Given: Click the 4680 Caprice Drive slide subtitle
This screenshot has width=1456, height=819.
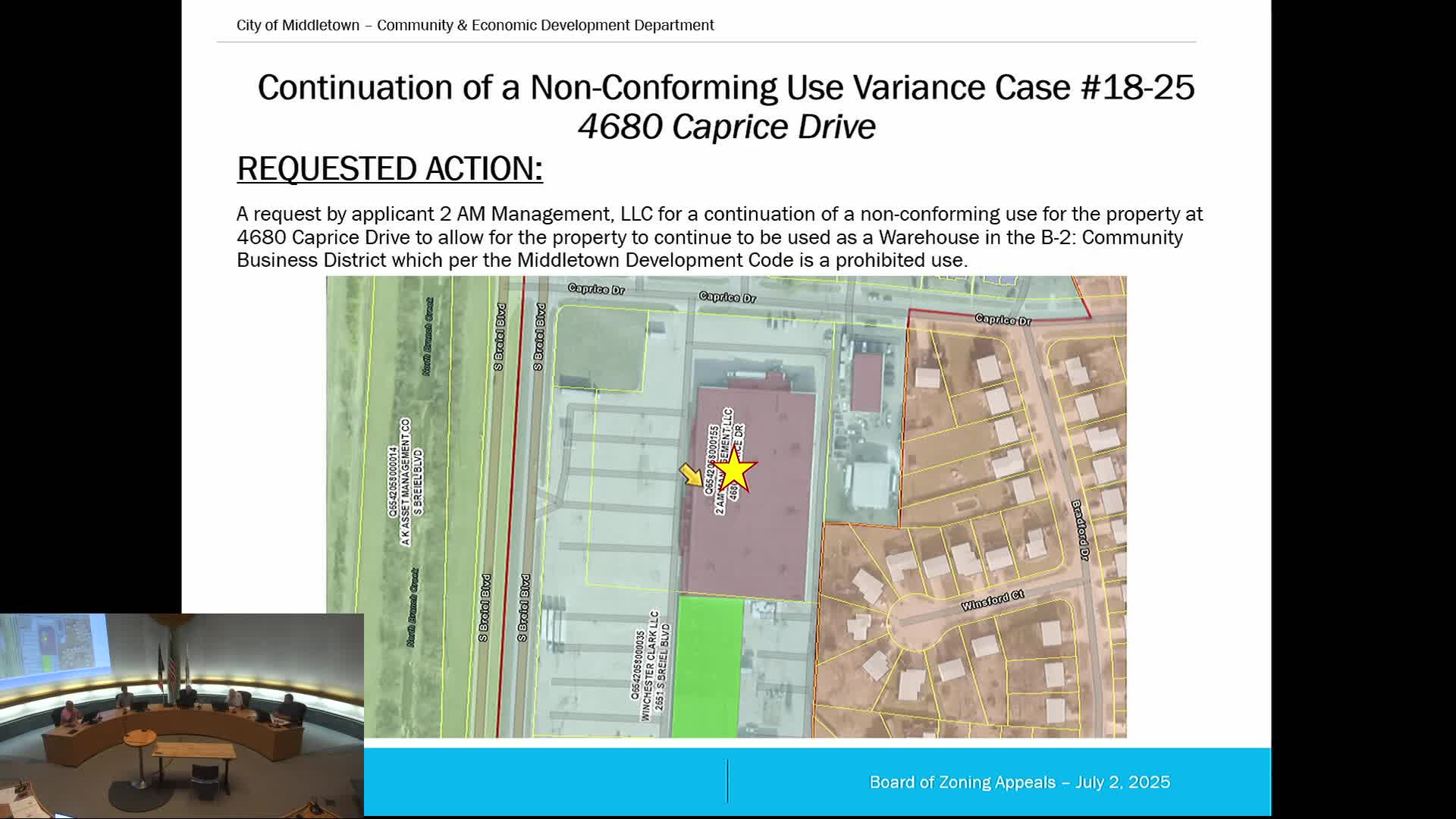Looking at the screenshot, I should pyautogui.click(x=726, y=125).
